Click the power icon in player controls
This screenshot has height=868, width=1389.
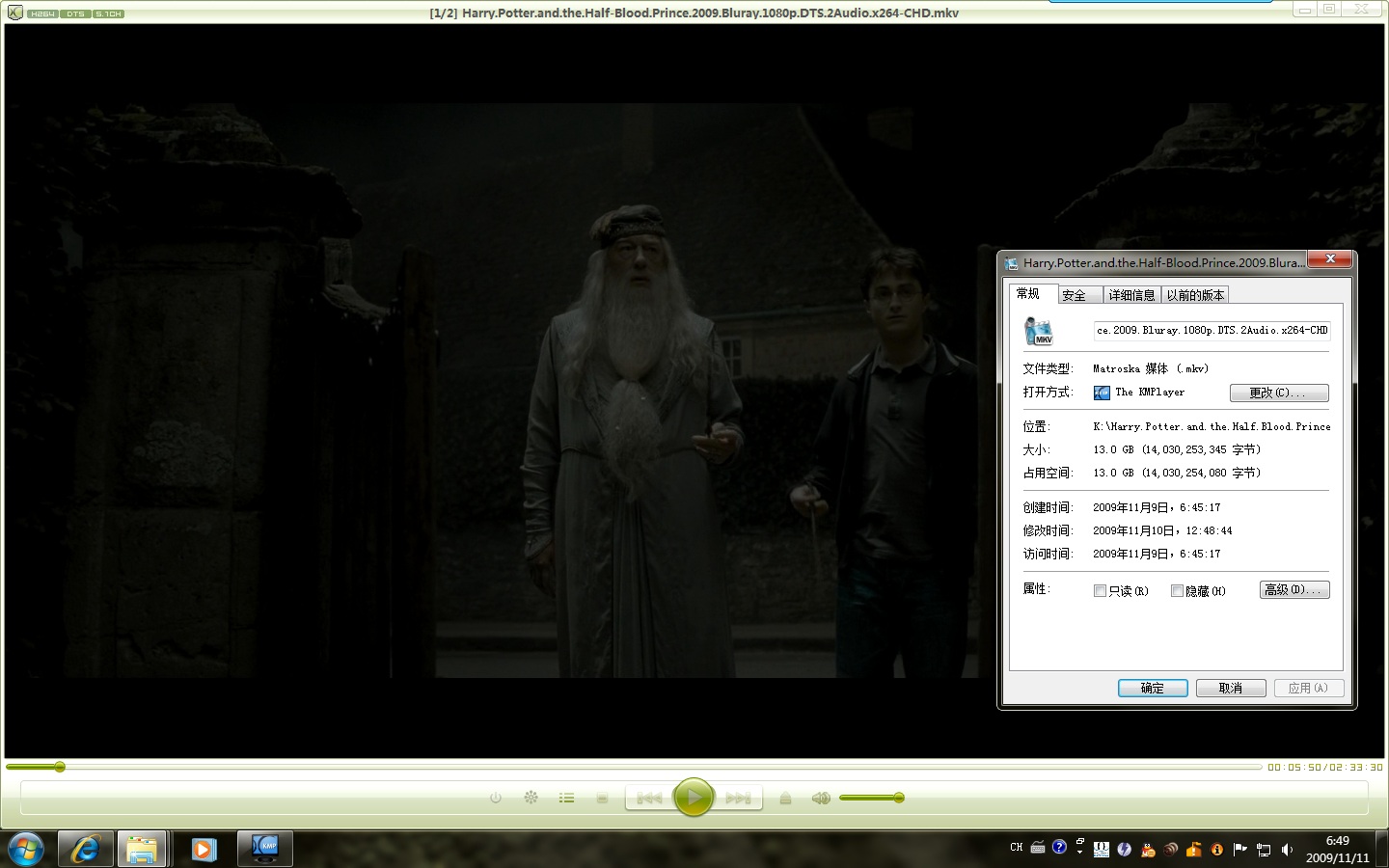pyautogui.click(x=496, y=798)
